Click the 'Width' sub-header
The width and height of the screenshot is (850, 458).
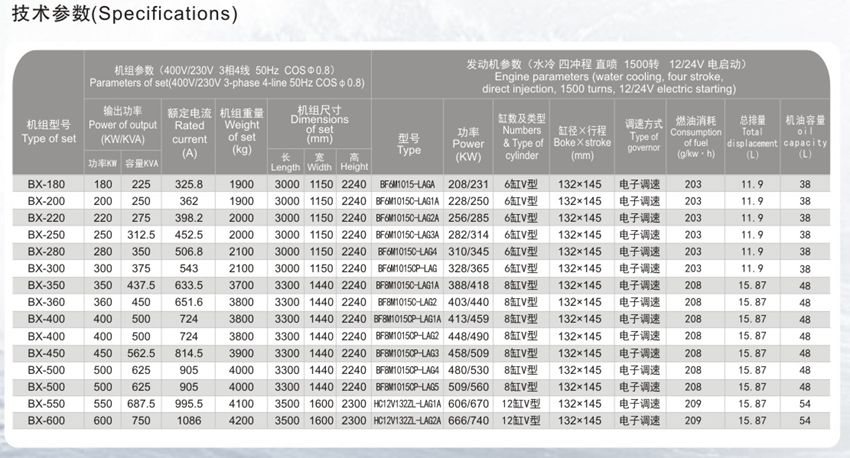click(319, 162)
